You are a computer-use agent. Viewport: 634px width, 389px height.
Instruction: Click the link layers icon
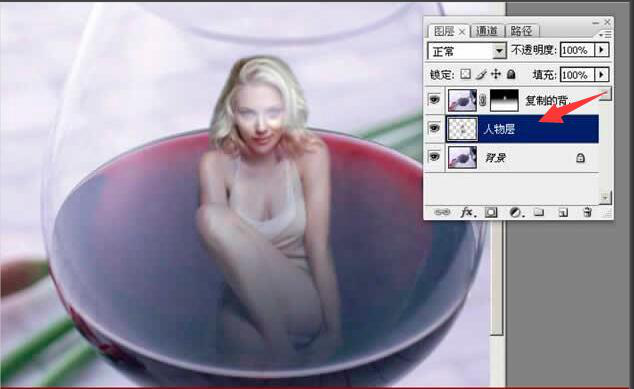click(x=442, y=212)
